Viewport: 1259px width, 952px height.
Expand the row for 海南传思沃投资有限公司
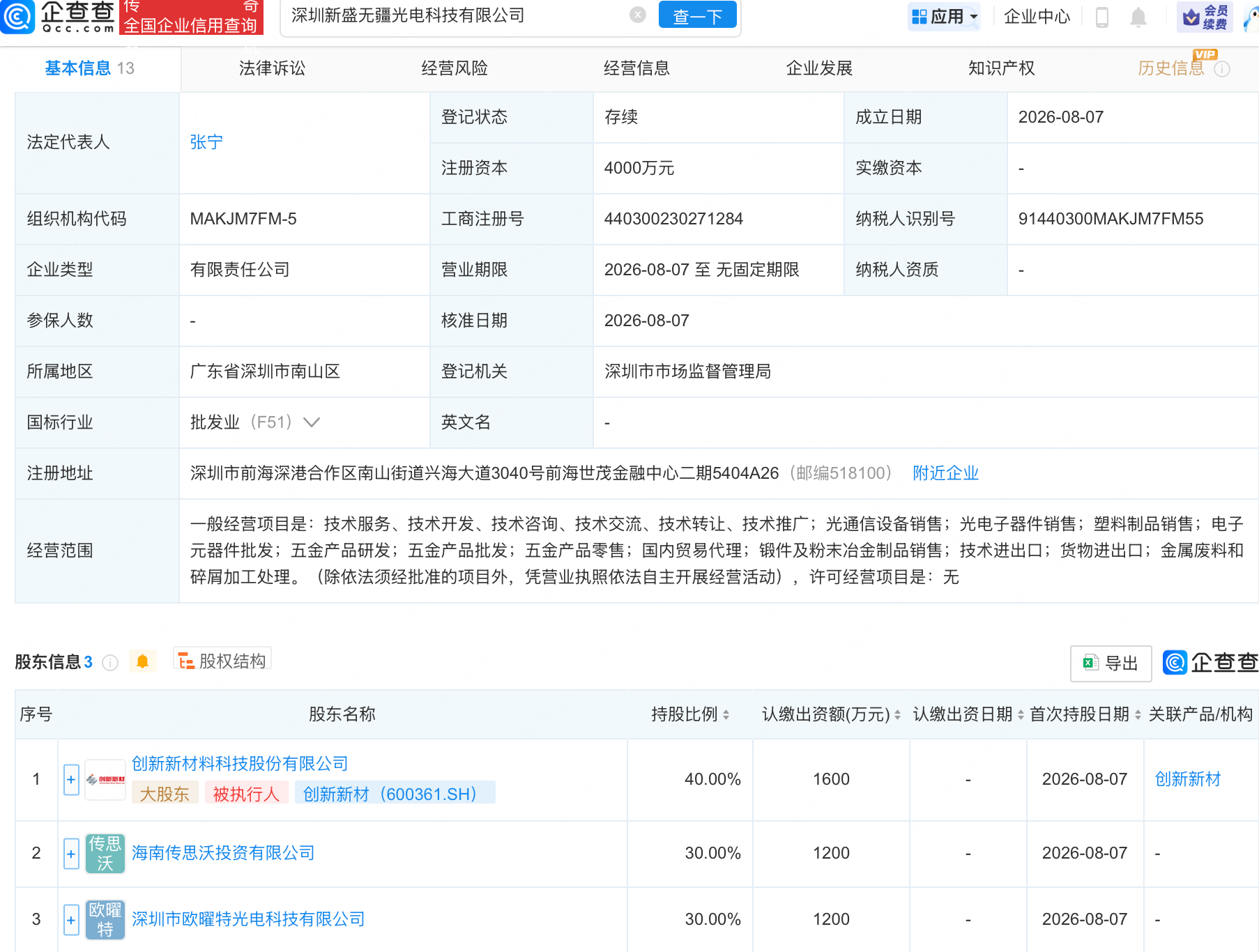[71, 854]
